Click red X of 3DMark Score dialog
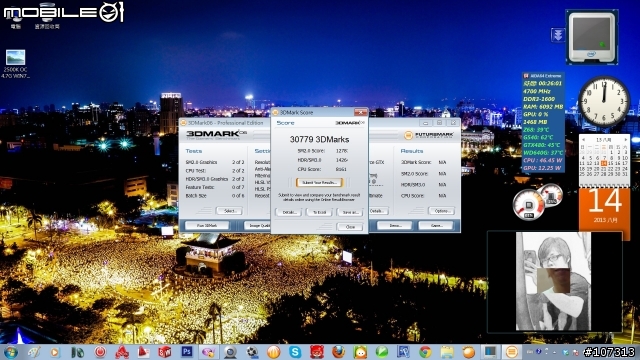 360,112
